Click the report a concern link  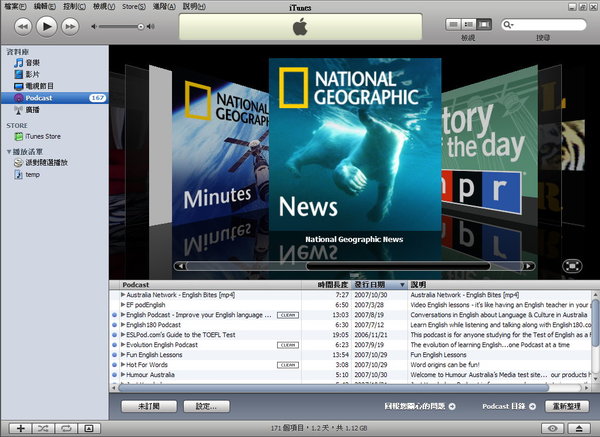[420, 406]
